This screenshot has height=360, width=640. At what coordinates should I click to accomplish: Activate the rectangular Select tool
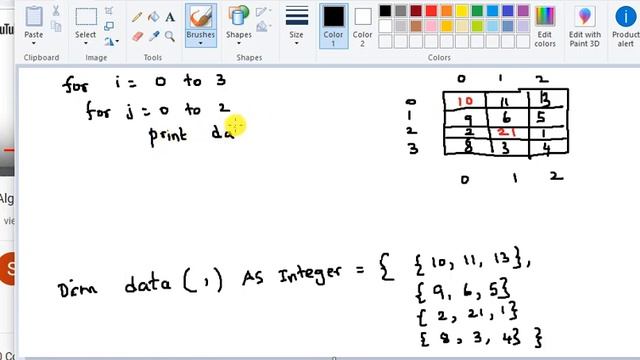coord(86,17)
